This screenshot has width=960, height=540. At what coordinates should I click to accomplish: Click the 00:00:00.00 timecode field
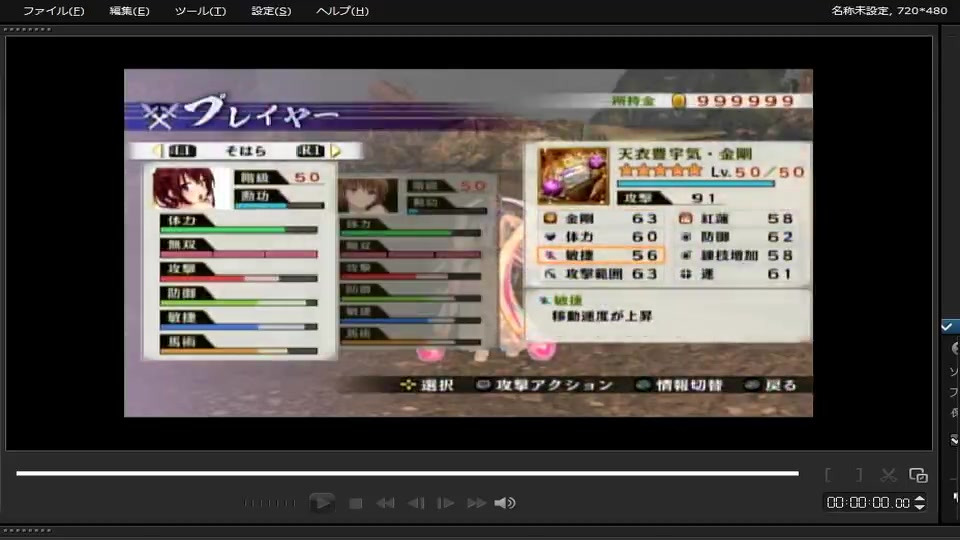tap(868, 503)
